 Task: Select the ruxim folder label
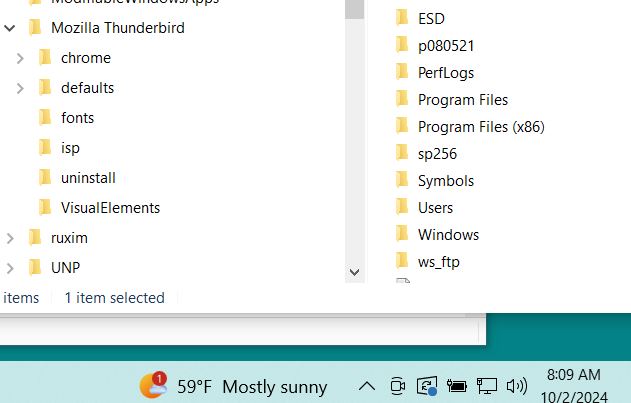pyautogui.click(x=69, y=238)
